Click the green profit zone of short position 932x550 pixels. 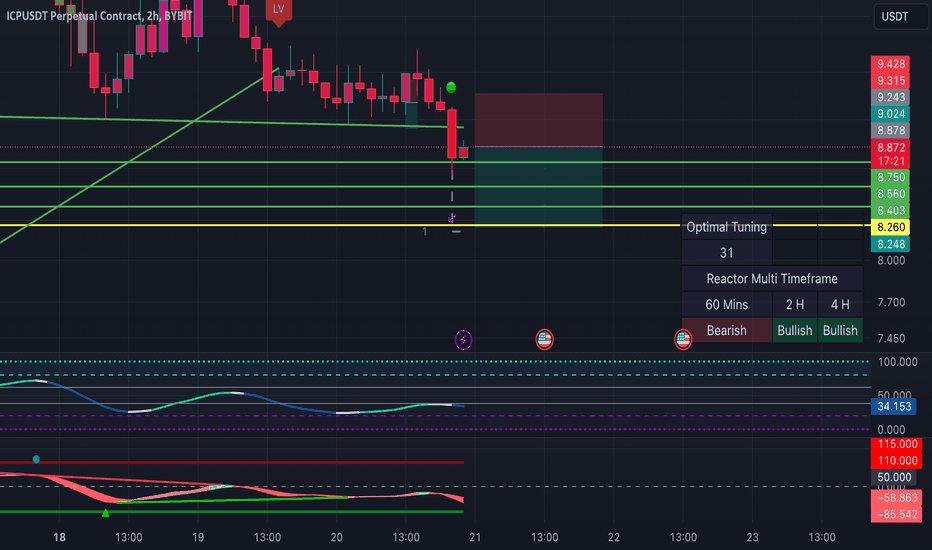(539, 186)
